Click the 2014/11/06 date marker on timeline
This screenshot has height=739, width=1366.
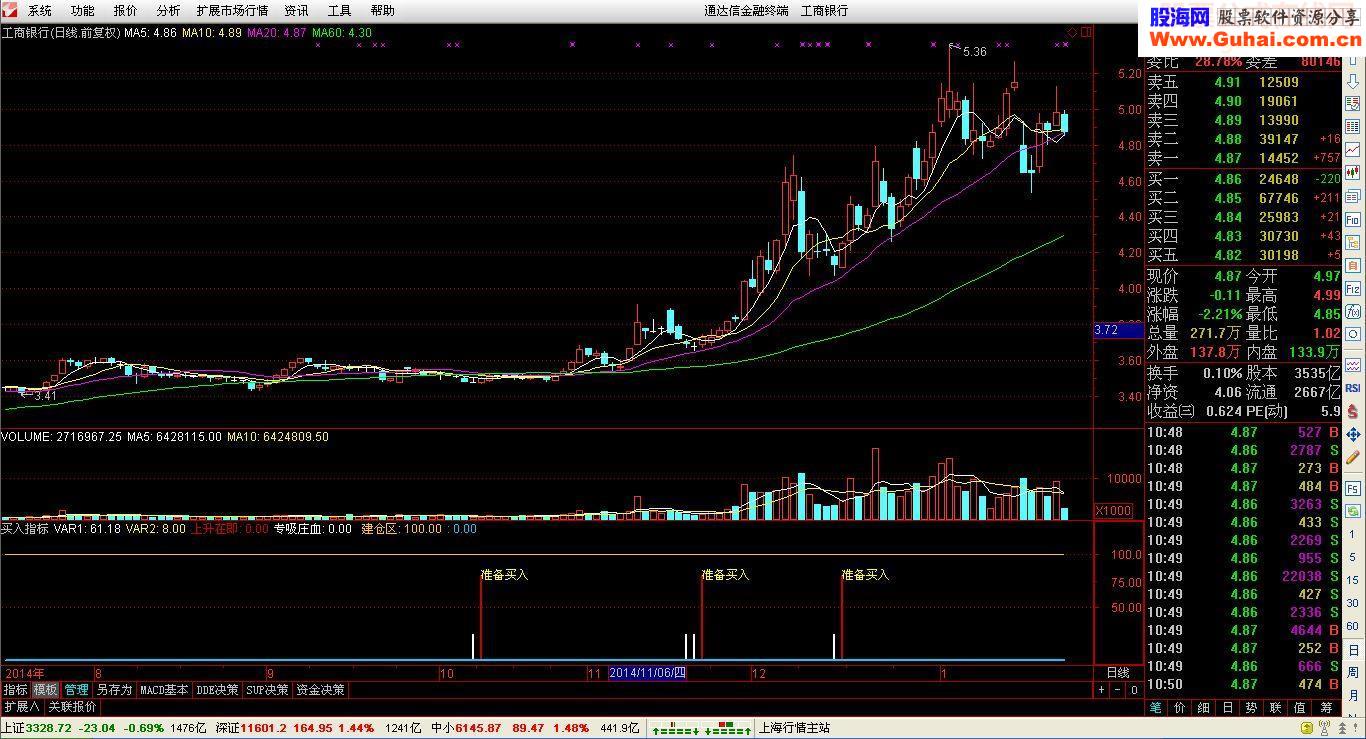(648, 673)
